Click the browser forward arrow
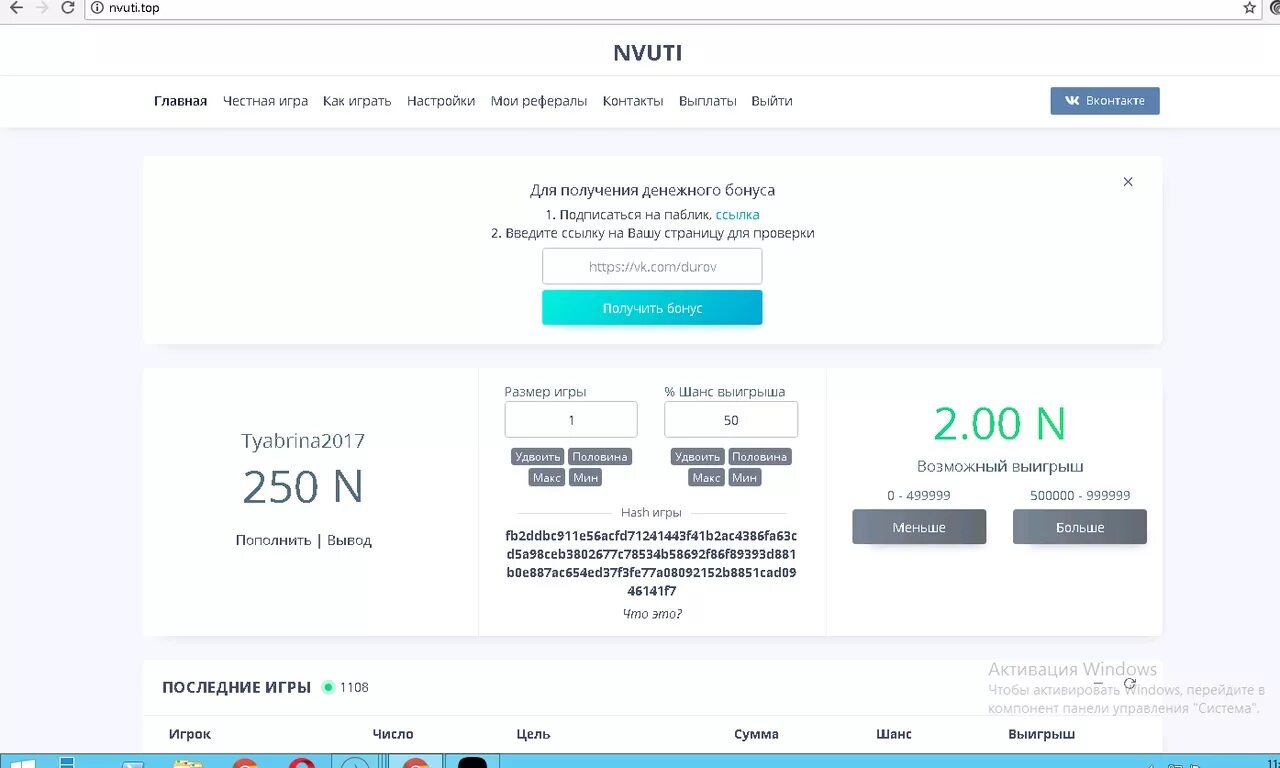Screen dimensions: 1280x768 coord(42,8)
